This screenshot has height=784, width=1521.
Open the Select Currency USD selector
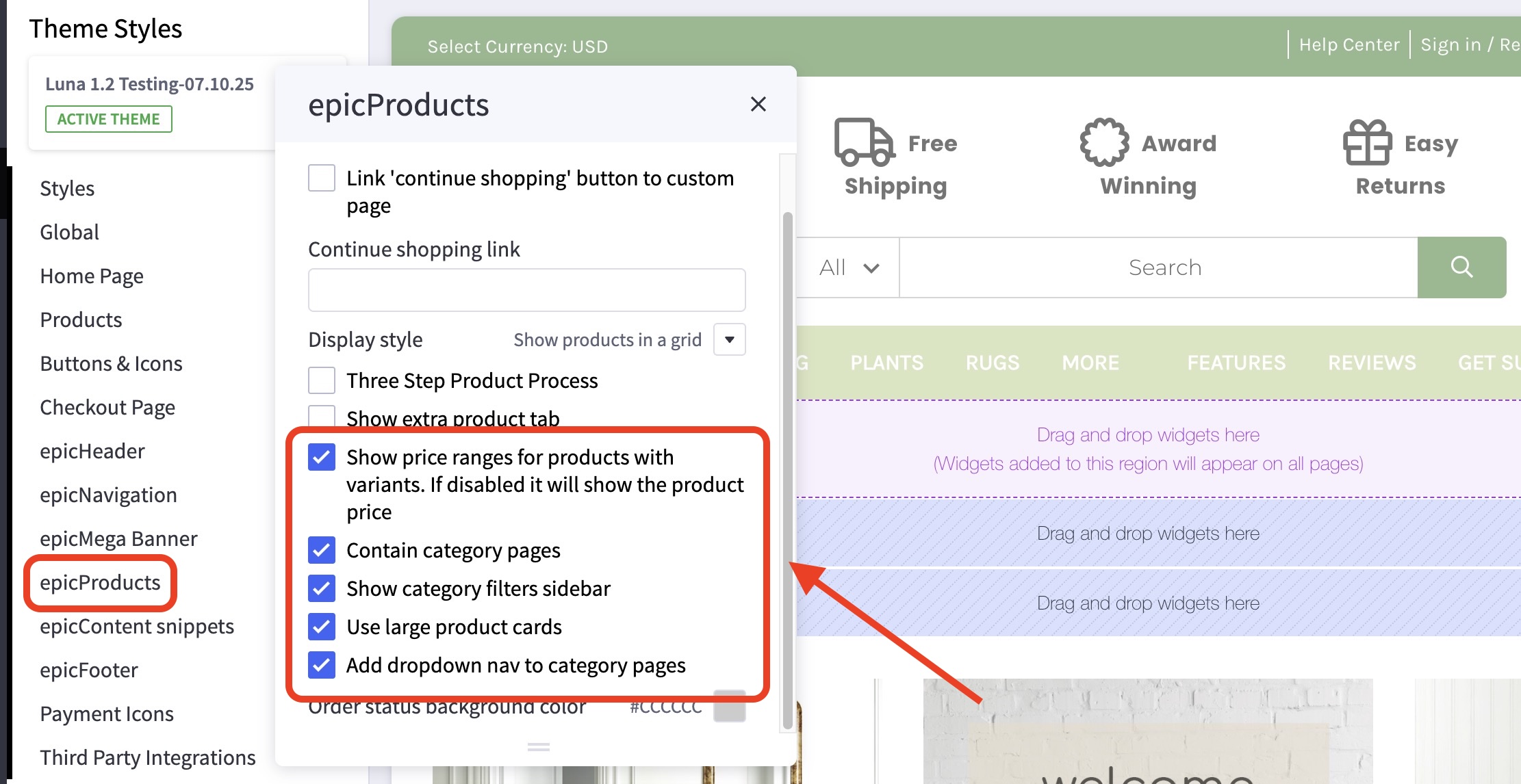pos(517,47)
